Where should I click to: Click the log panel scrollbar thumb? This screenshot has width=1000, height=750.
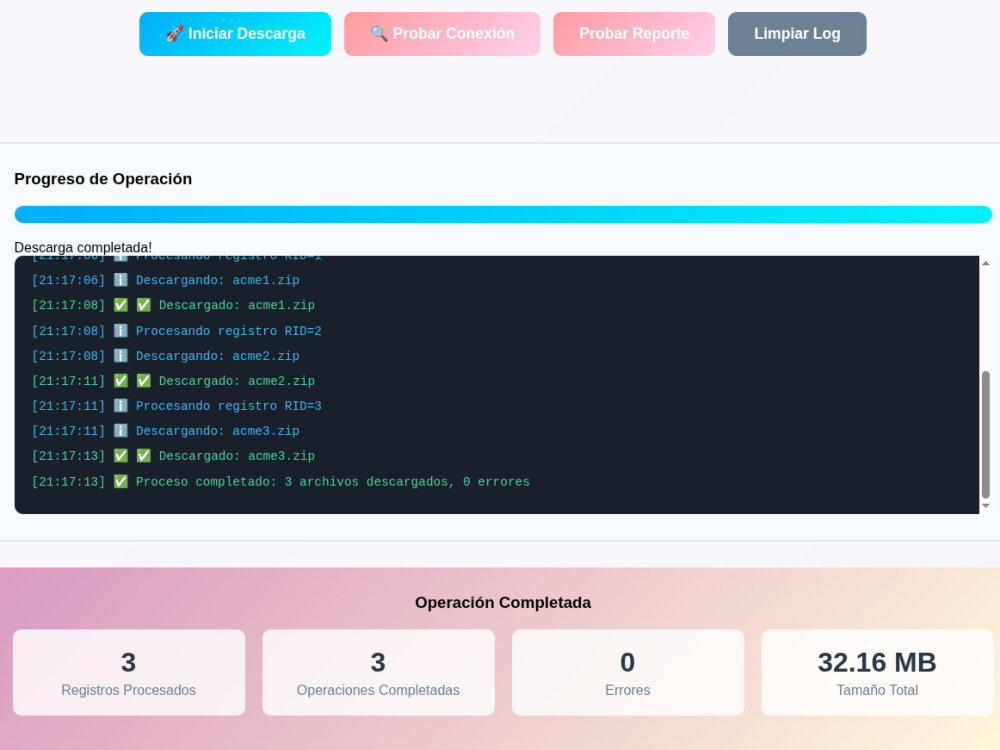click(985, 434)
